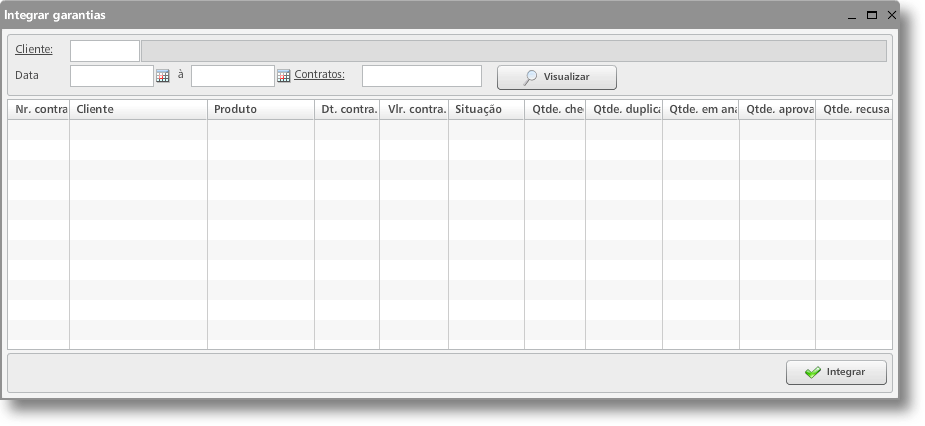Sort by Qtde. cheques column header
The image size is (925, 426).
tap(555, 110)
